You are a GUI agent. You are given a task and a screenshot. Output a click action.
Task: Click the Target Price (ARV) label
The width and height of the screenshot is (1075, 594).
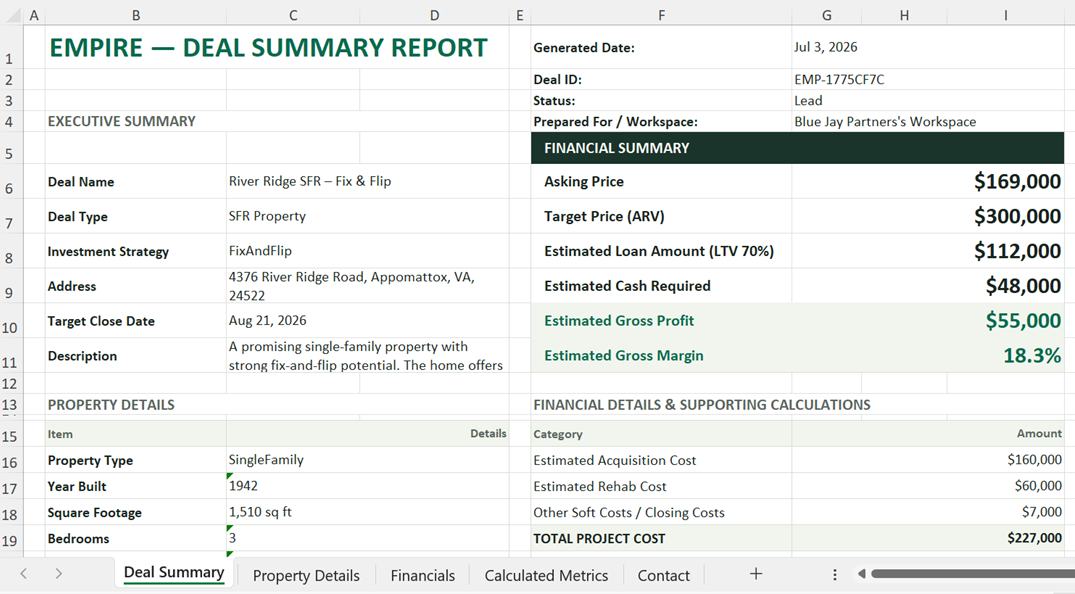click(604, 216)
